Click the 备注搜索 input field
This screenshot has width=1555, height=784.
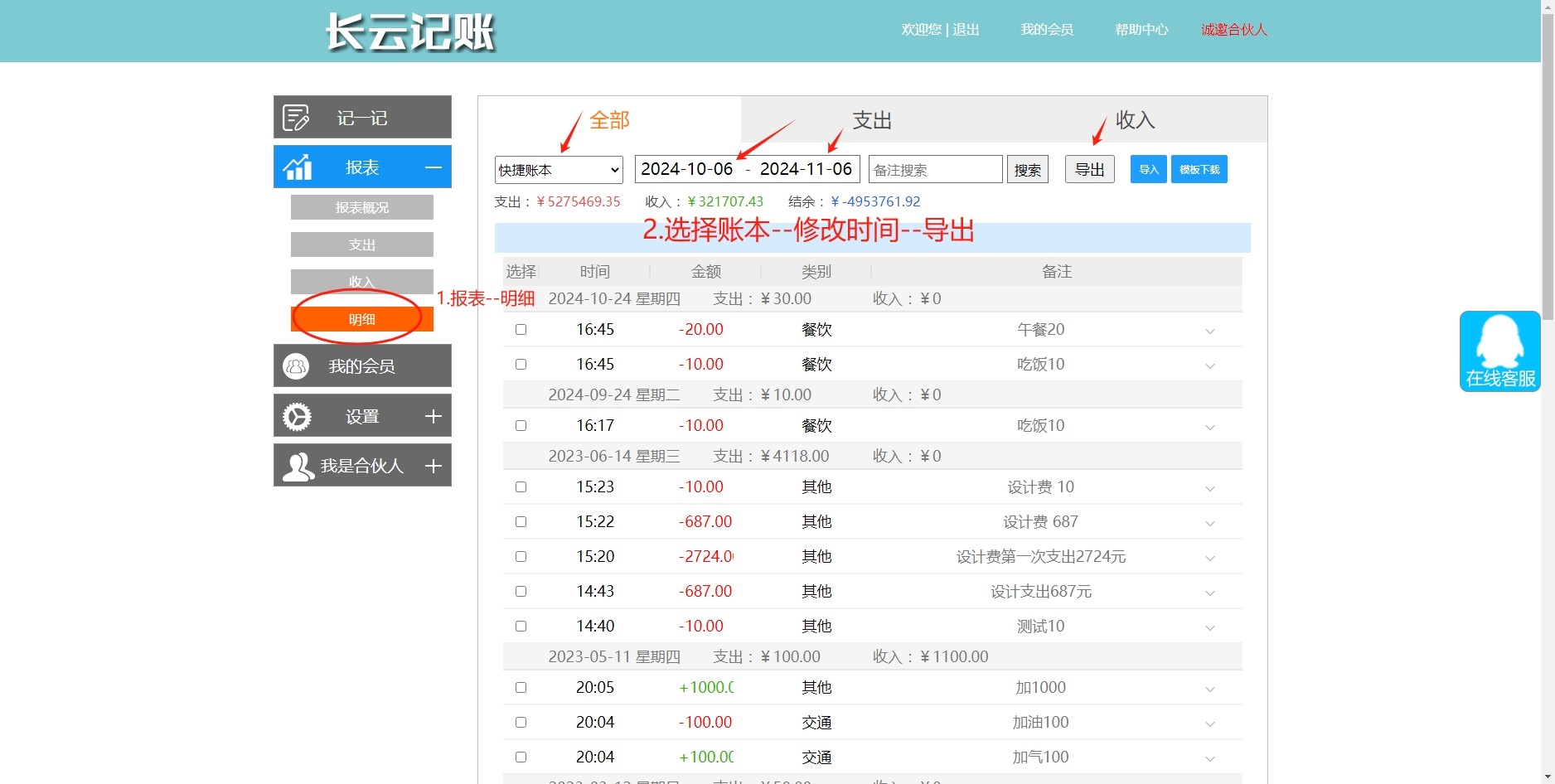tap(935, 170)
